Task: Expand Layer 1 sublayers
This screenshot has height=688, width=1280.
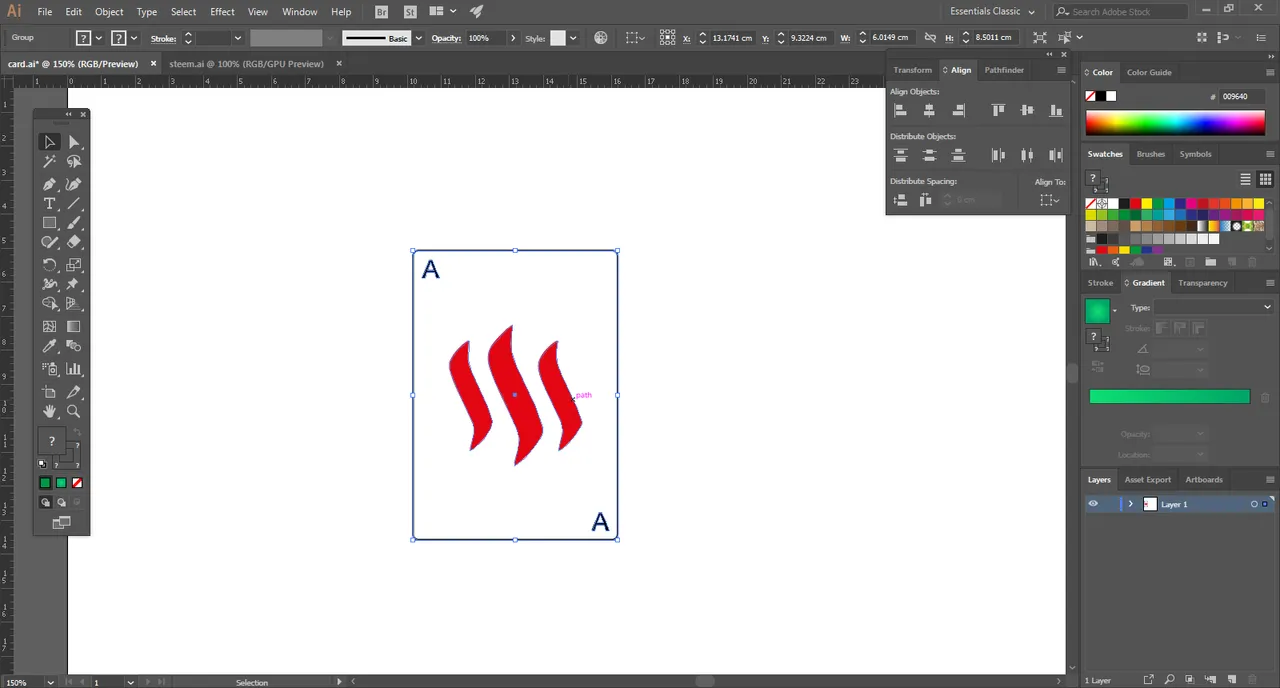Action: pos(1131,504)
